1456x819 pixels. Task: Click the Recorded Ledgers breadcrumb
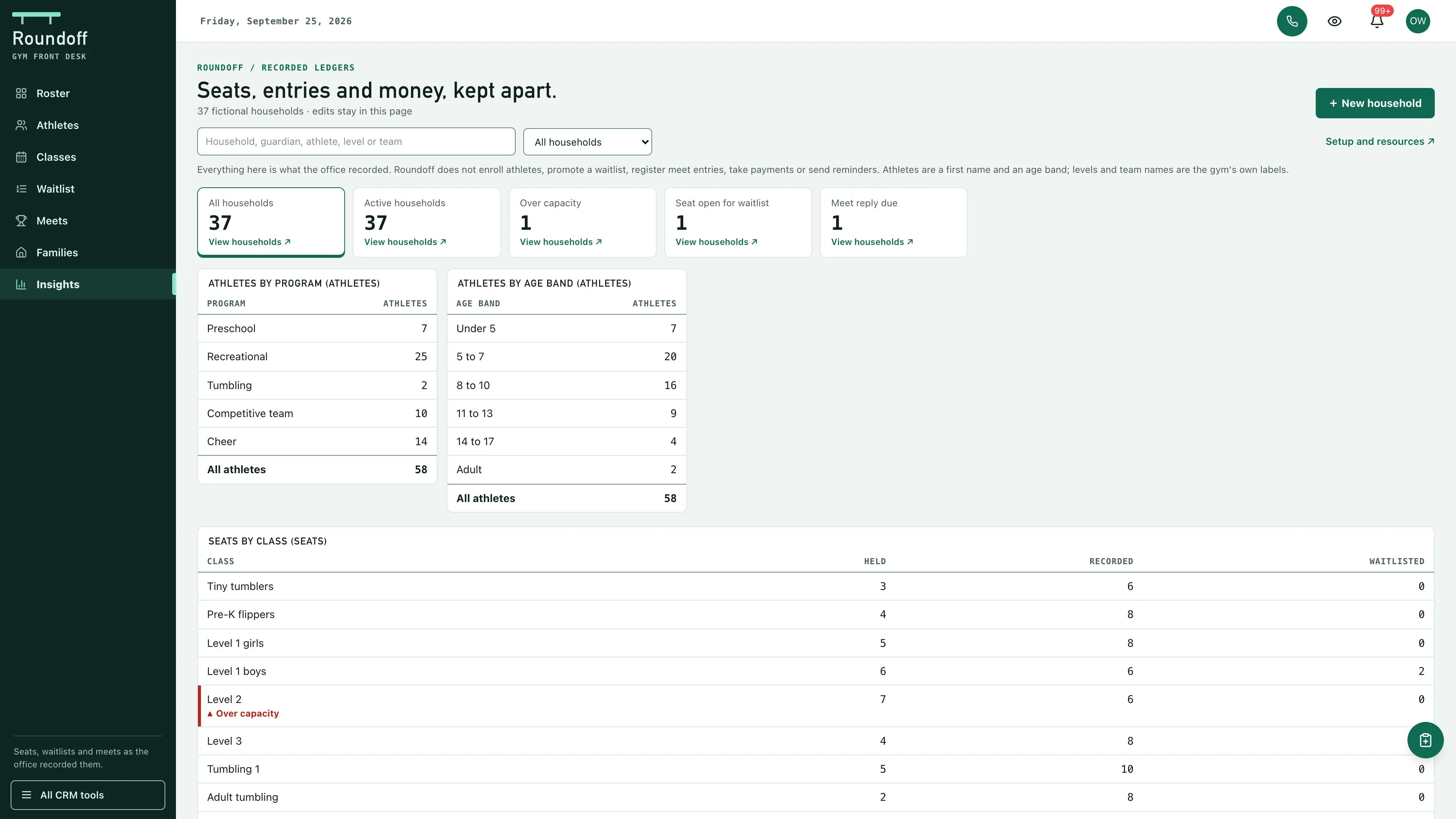tap(308, 68)
